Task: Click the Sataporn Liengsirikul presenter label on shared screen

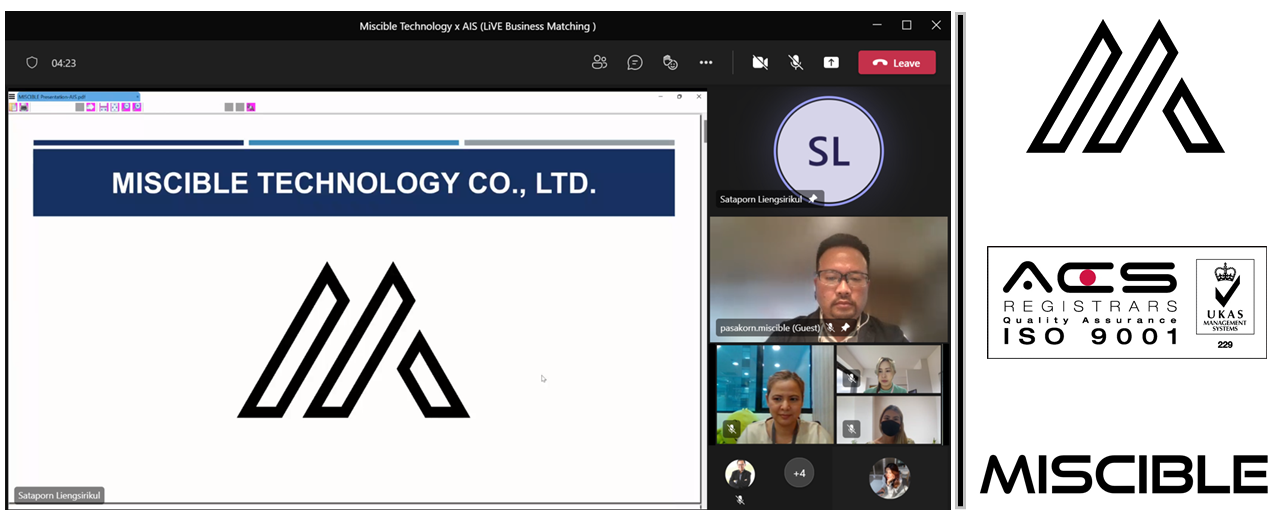Action: [x=59, y=495]
